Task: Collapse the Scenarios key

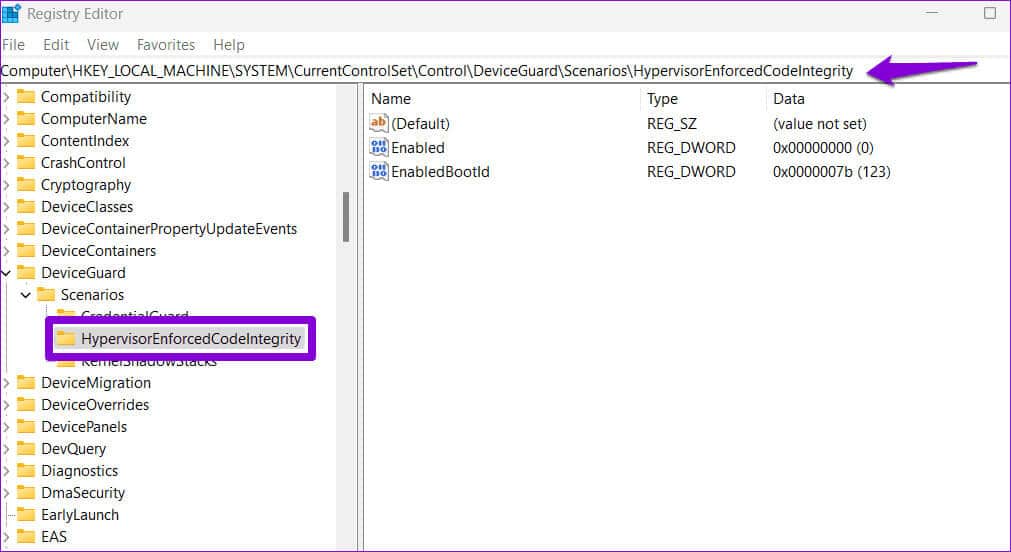Action: (26, 295)
